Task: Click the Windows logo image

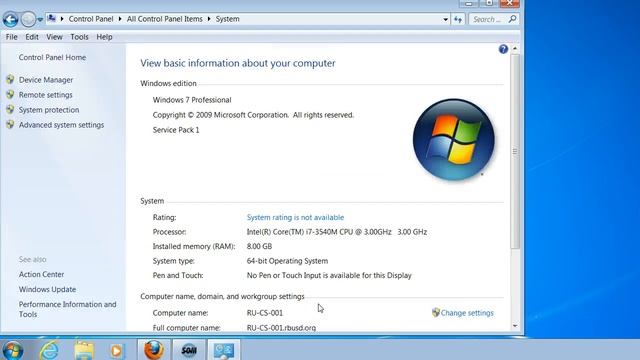Action: (x=453, y=139)
